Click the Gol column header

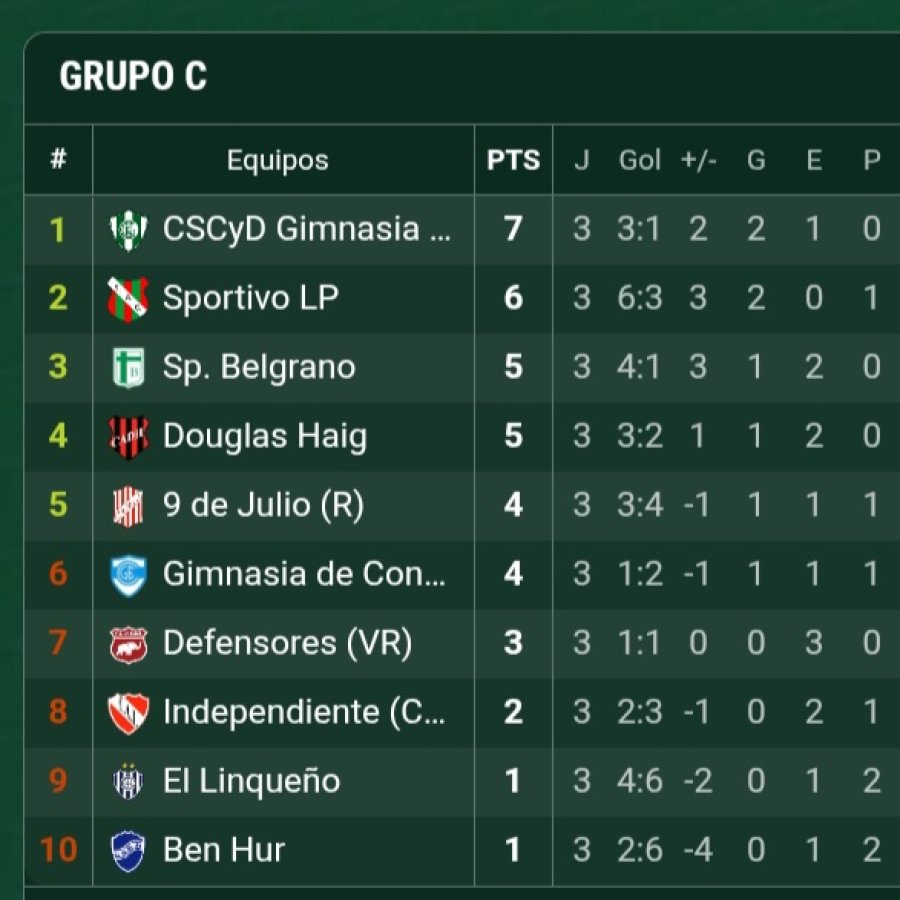pos(640,160)
